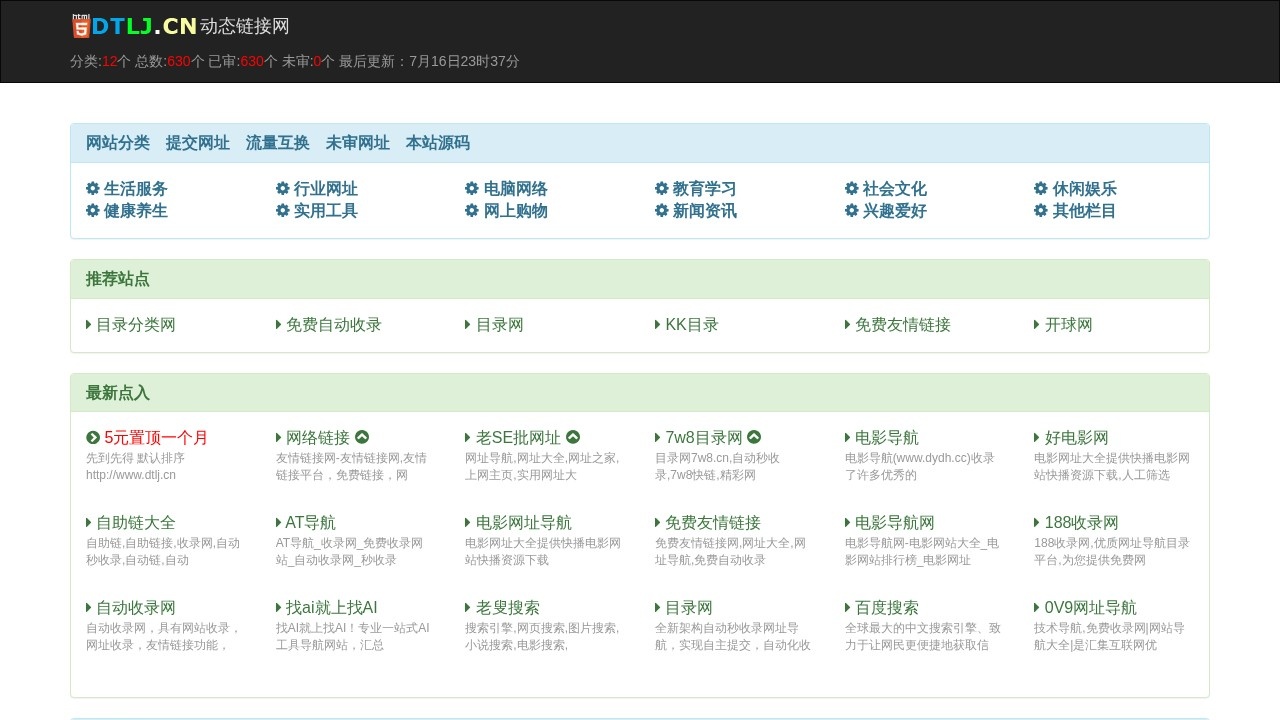Go to 流量互换 in the nav bar
This screenshot has width=1280, height=720.
(278, 142)
